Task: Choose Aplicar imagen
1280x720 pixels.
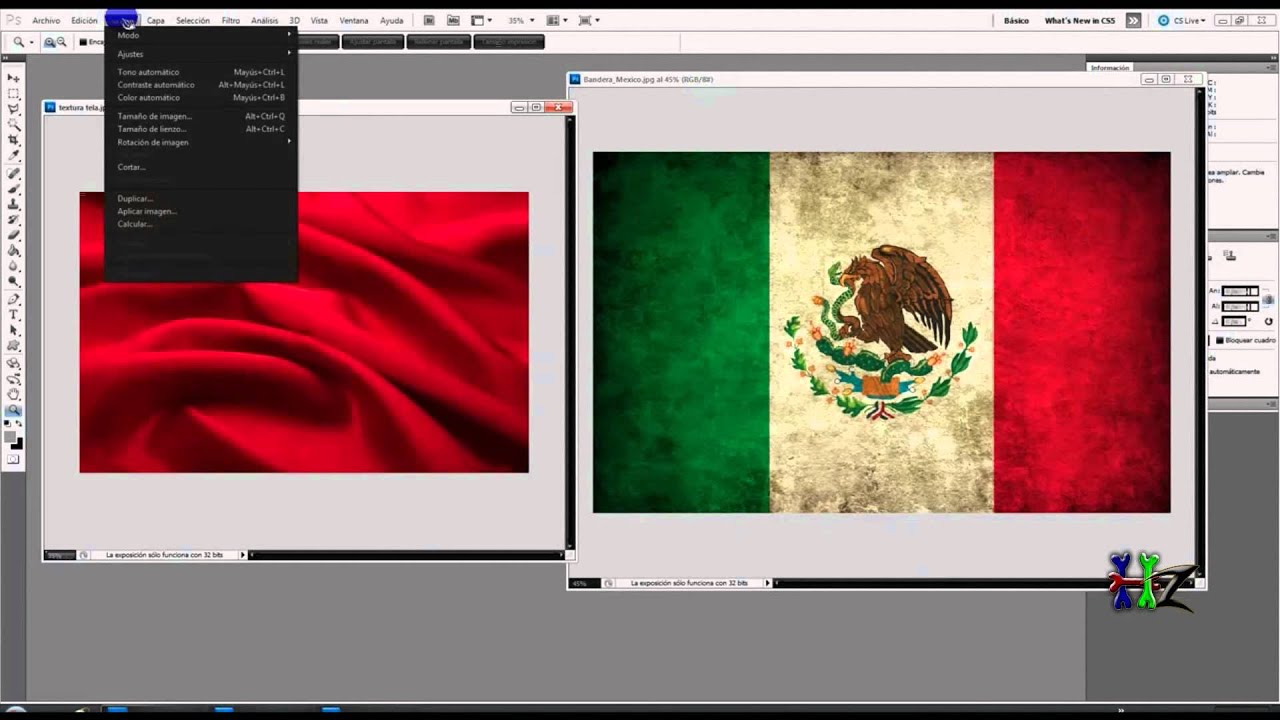Action: [200, 211]
